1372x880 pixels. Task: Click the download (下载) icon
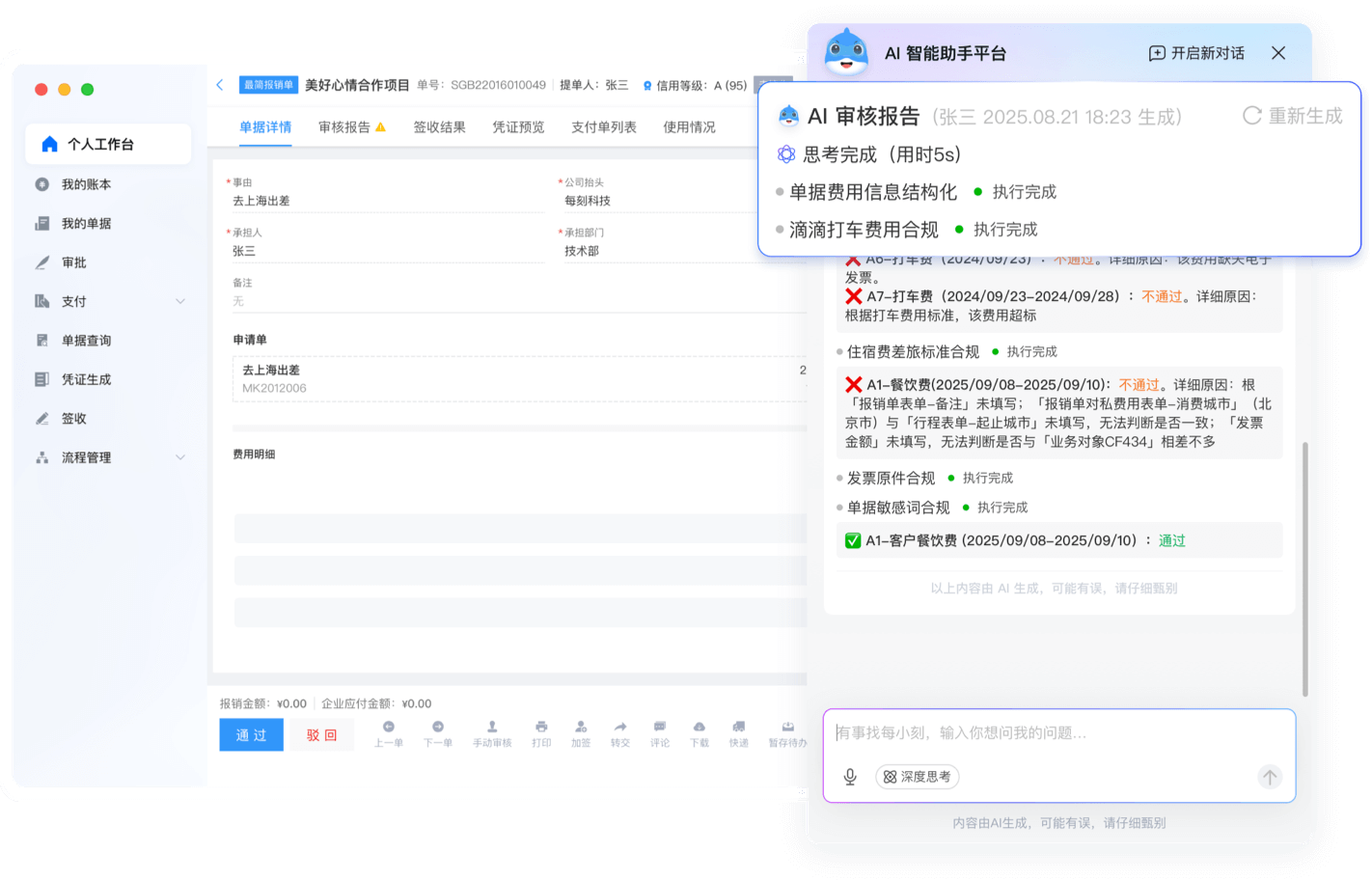[x=699, y=728]
